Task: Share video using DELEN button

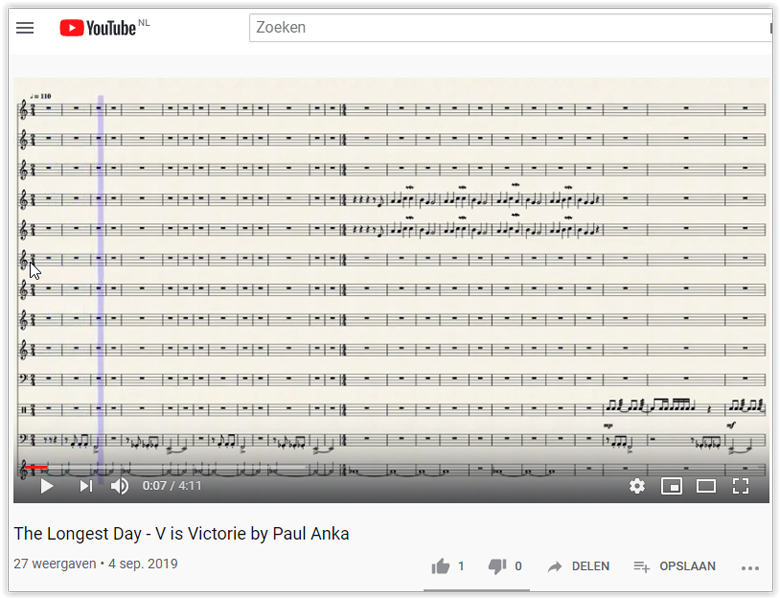Action: tap(579, 566)
